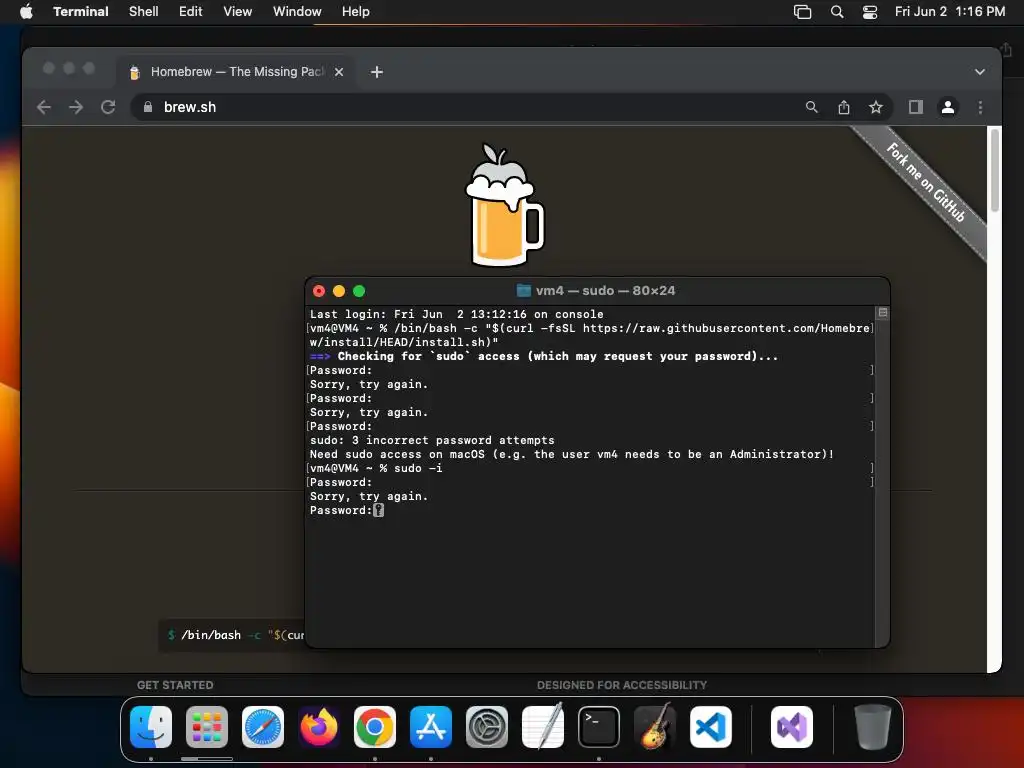Viewport: 1024px width, 768px height.
Task: Open Chrome profile avatar
Action: click(948, 107)
